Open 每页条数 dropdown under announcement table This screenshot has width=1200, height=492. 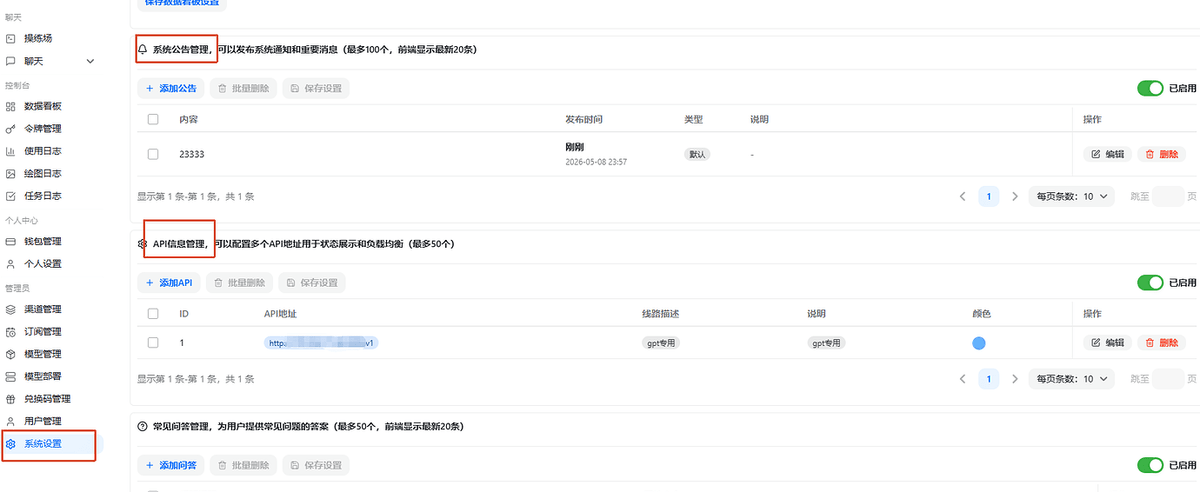point(1071,196)
